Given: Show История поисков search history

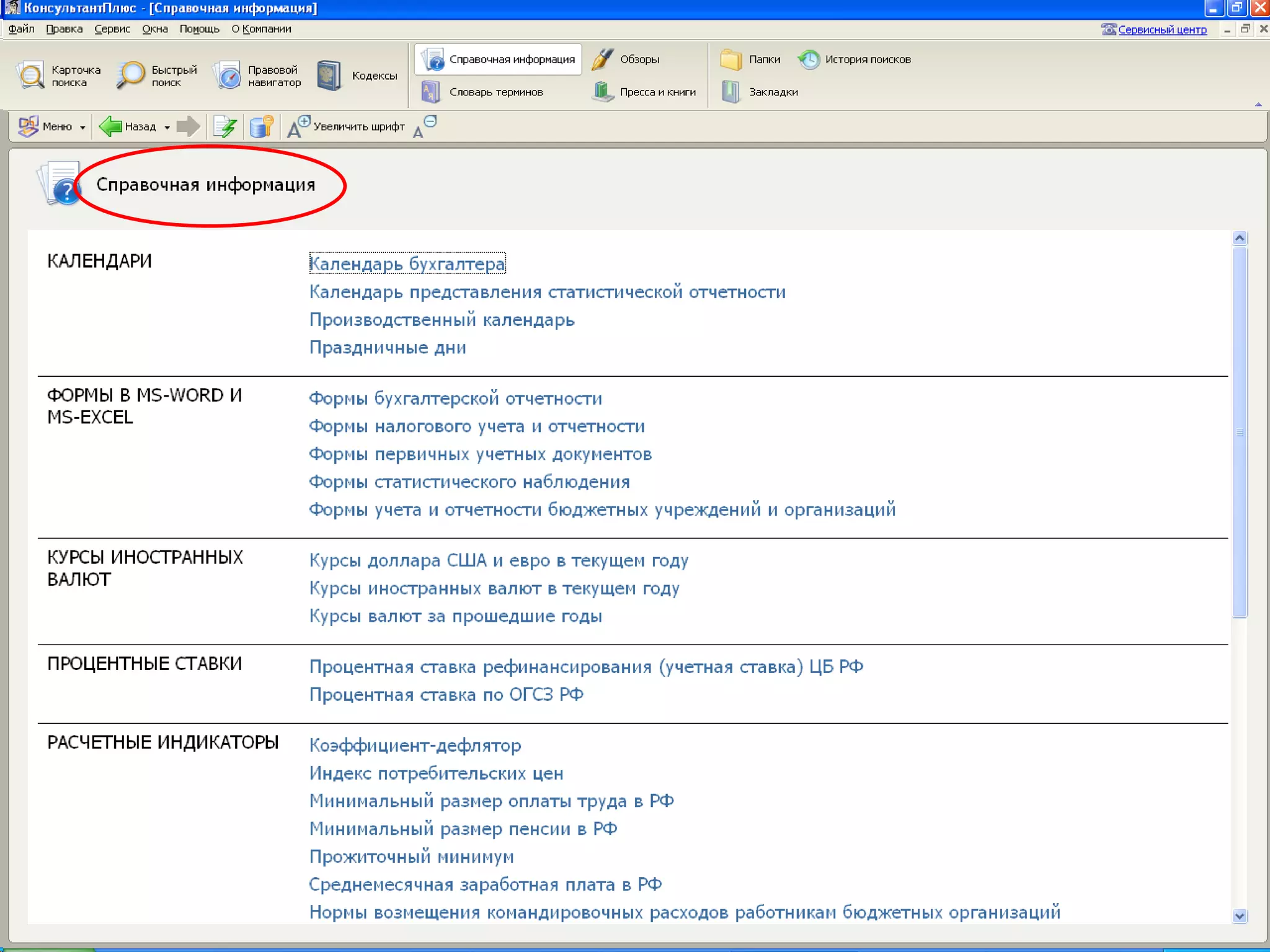Looking at the screenshot, I should pos(855,59).
